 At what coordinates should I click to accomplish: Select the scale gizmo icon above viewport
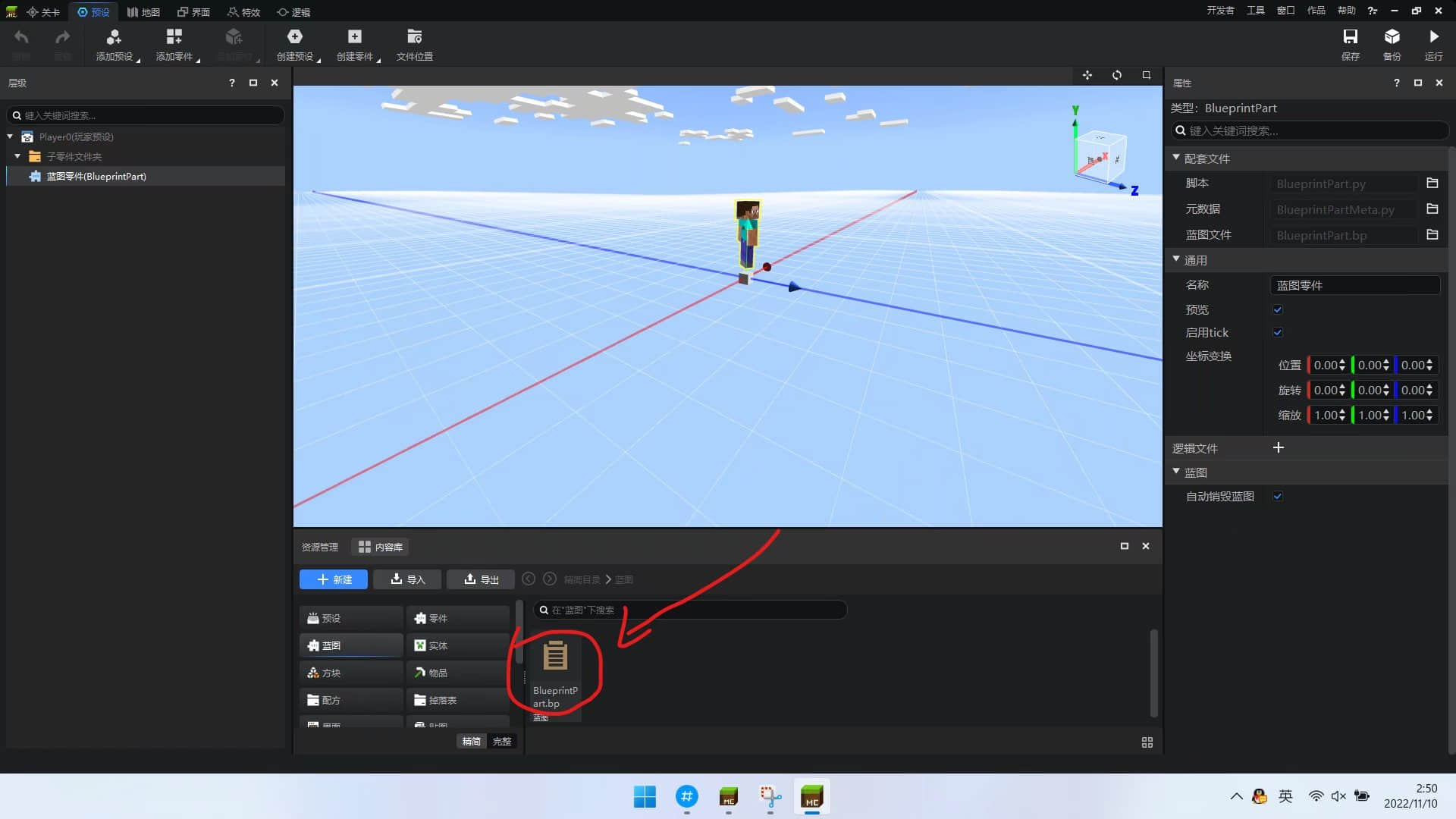[x=1147, y=75]
